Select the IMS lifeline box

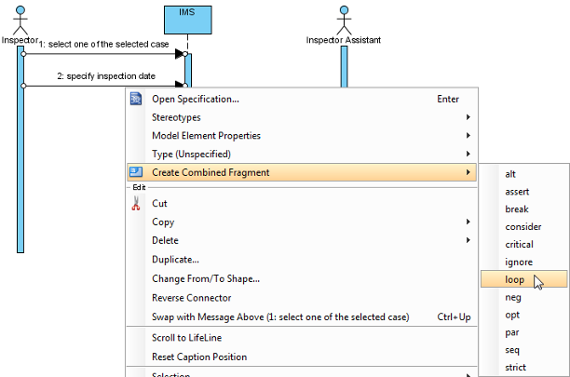188,20
